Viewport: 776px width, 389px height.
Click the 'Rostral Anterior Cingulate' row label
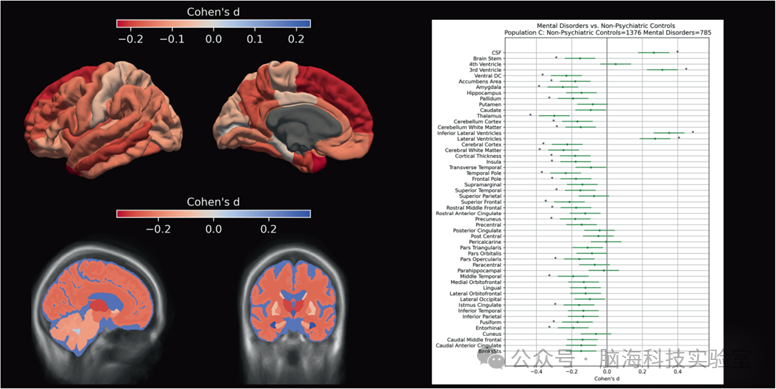[x=469, y=214]
